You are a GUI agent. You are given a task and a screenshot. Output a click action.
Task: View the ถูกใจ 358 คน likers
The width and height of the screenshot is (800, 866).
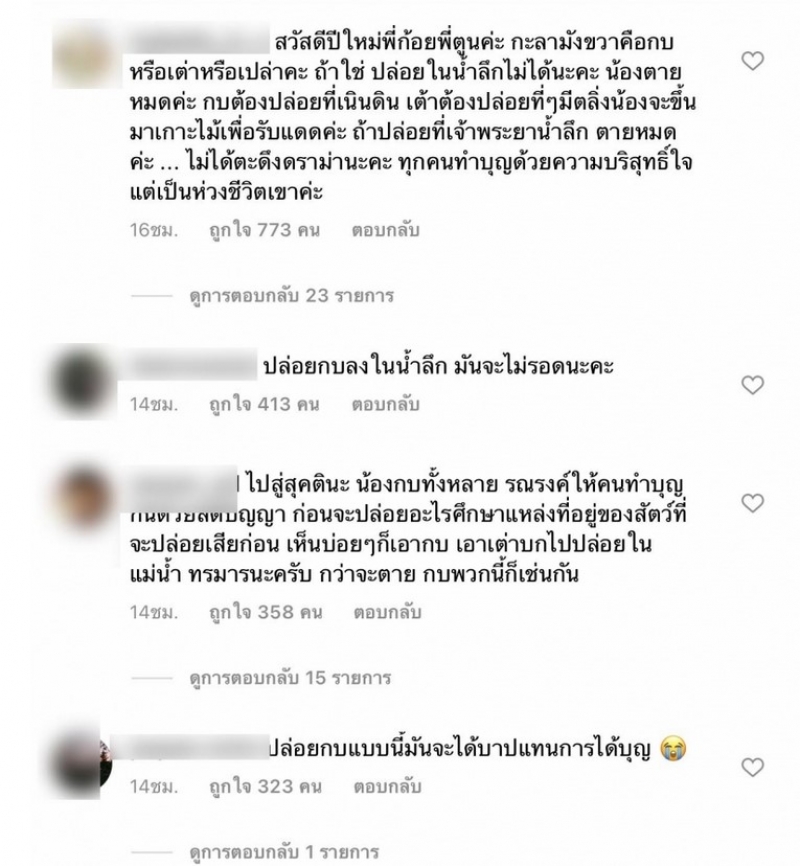pos(265,612)
